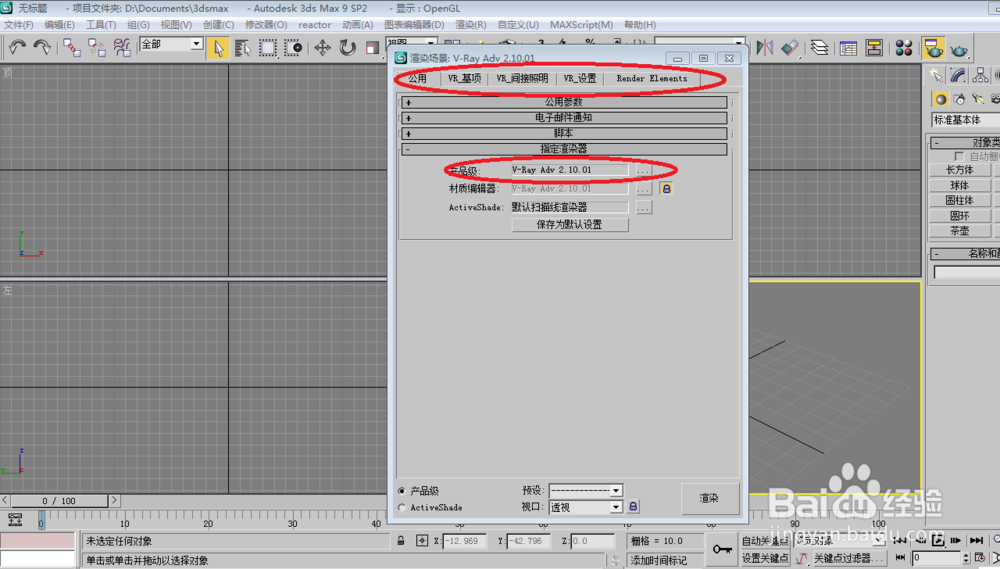This screenshot has height=569, width=1000.
Task: Open the Layer Manager icon
Action: pyautogui.click(x=820, y=48)
